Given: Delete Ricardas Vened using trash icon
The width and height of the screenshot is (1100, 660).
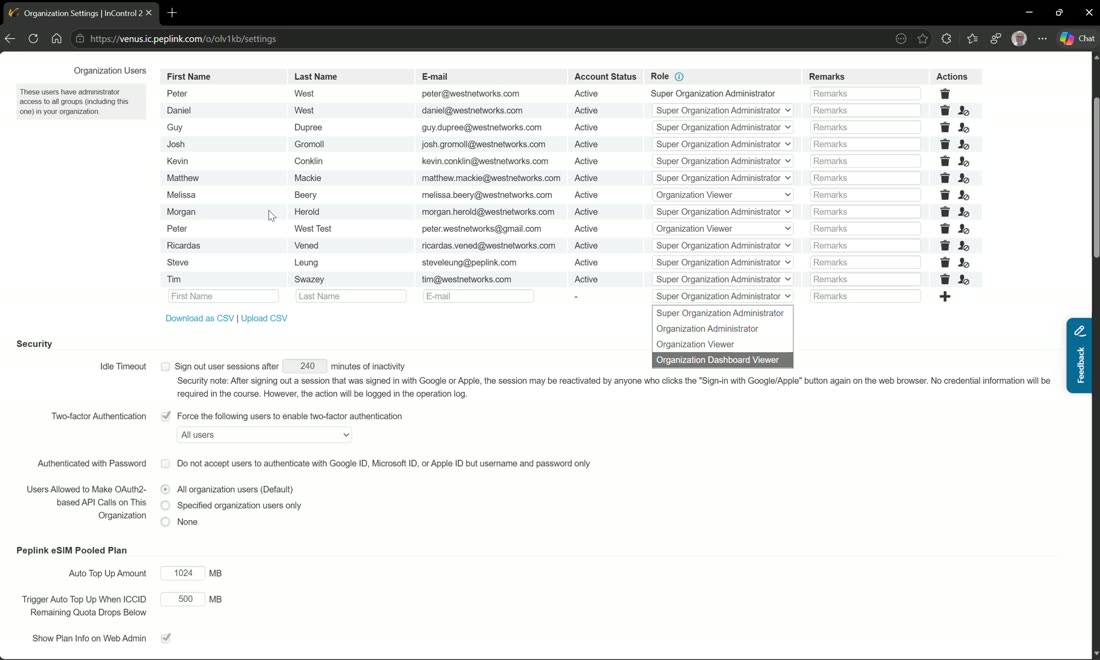Looking at the screenshot, I should pos(945,245).
